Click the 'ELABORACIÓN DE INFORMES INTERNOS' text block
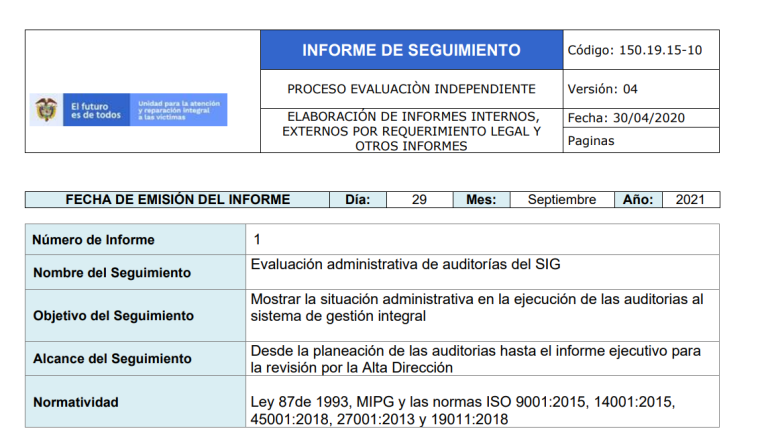Viewport: 768px width, 439px height. (411, 131)
